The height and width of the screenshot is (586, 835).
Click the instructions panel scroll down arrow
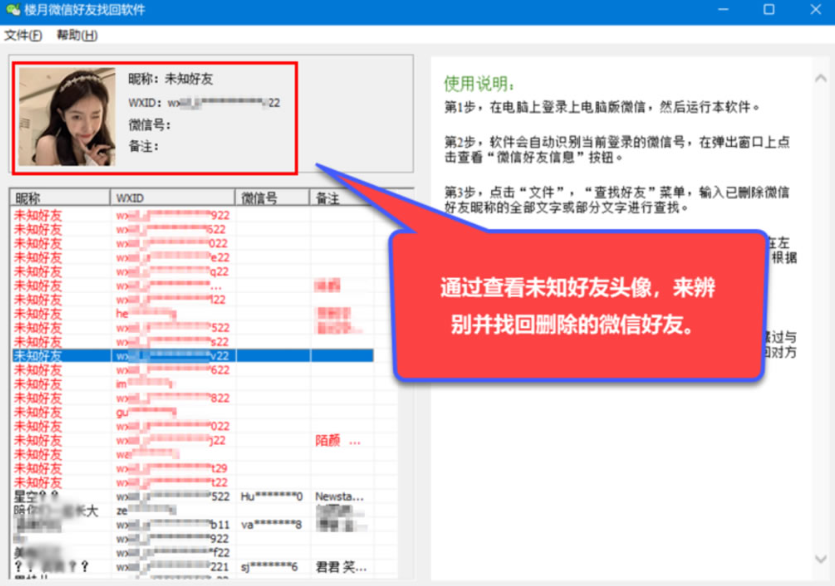click(x=821, y=559)
